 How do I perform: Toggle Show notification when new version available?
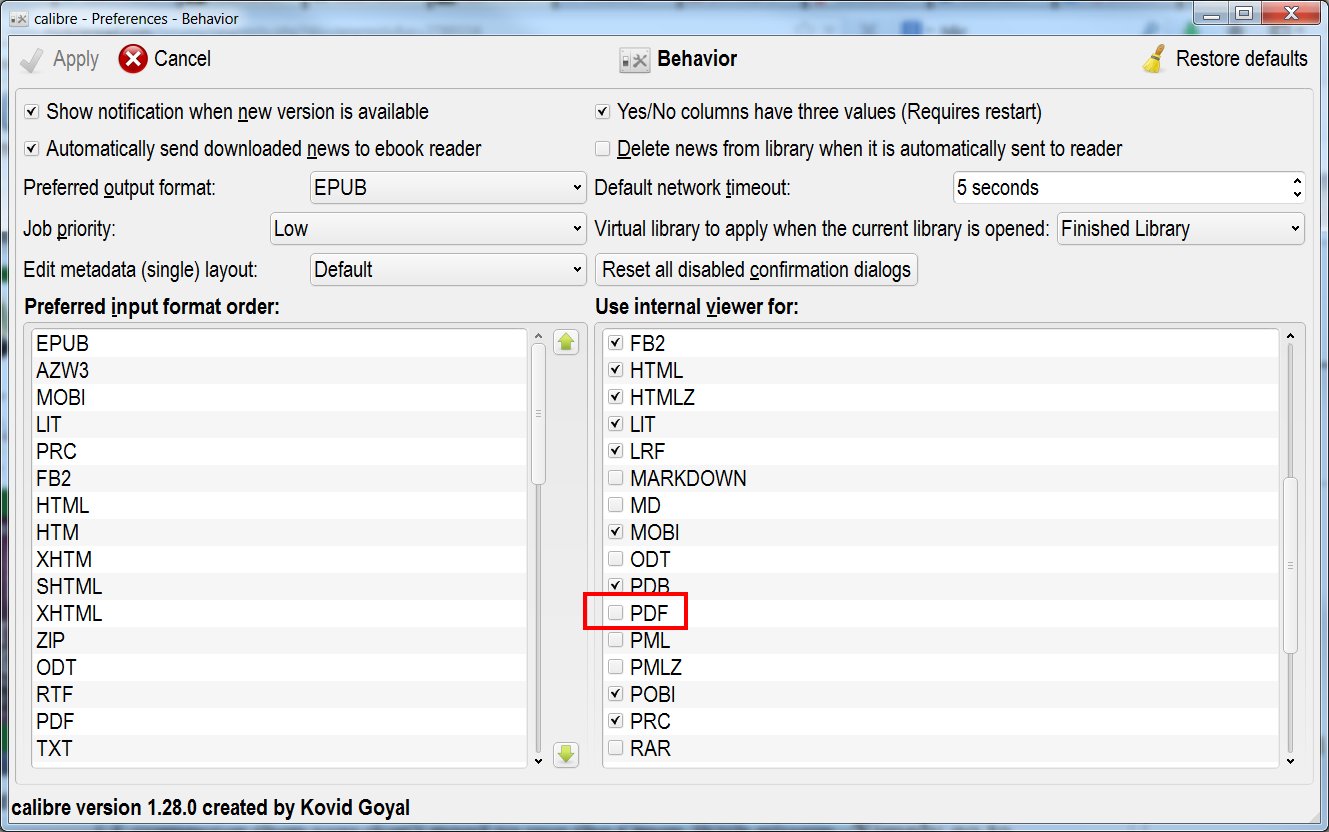32,112
